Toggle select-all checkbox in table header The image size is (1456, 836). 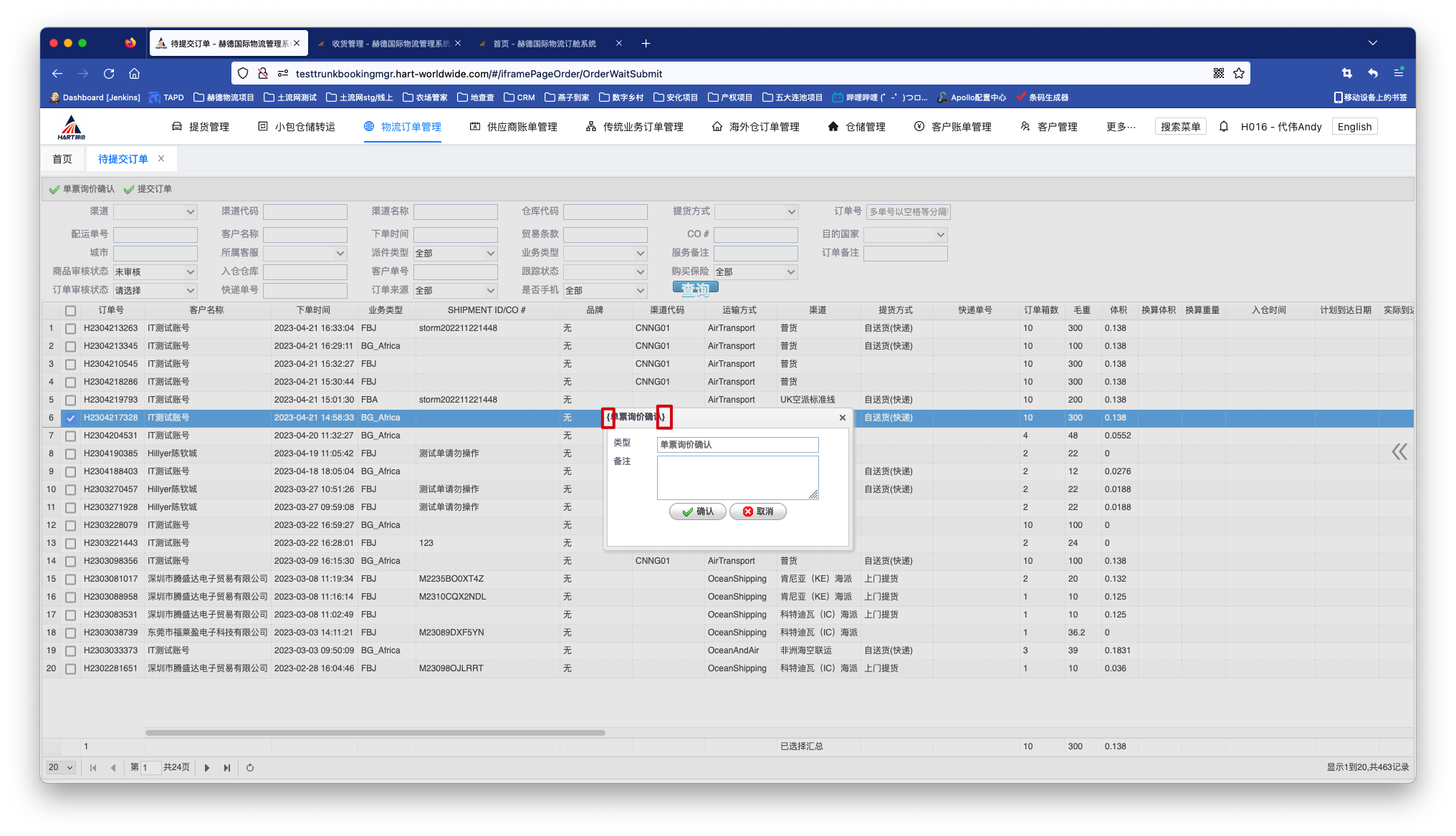70,311
